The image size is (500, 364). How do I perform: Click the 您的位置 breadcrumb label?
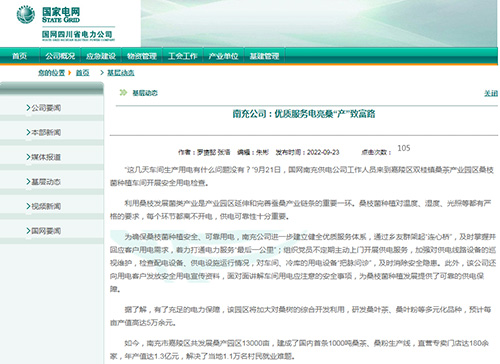coord(51,73)
